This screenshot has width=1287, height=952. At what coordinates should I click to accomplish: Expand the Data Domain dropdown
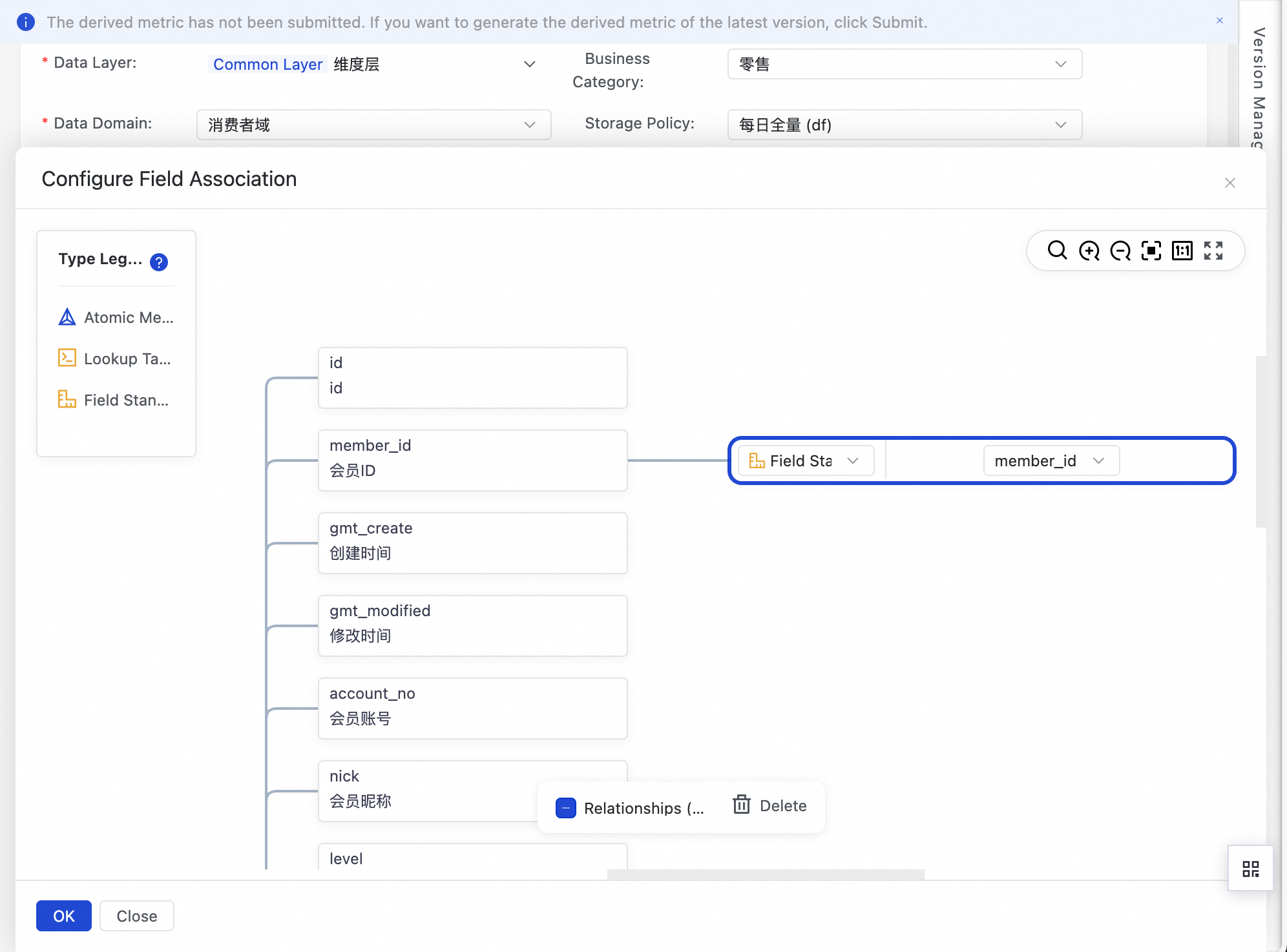pos(373,125)
